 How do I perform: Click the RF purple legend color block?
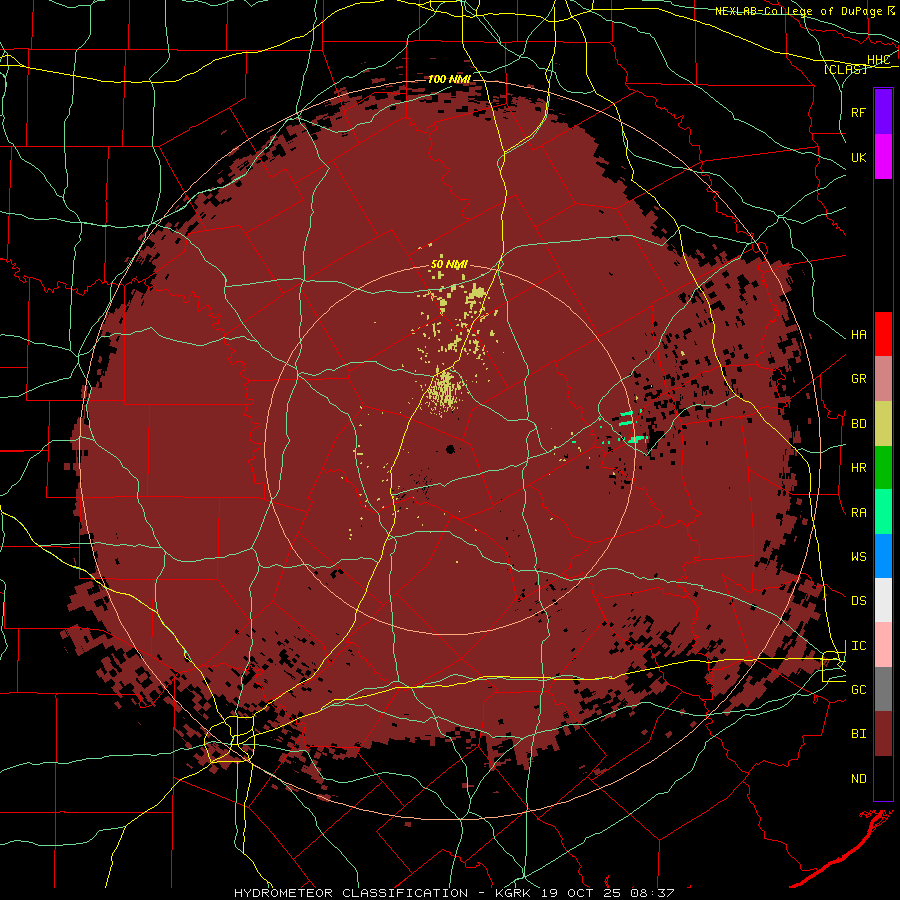(x=883, y=112)
